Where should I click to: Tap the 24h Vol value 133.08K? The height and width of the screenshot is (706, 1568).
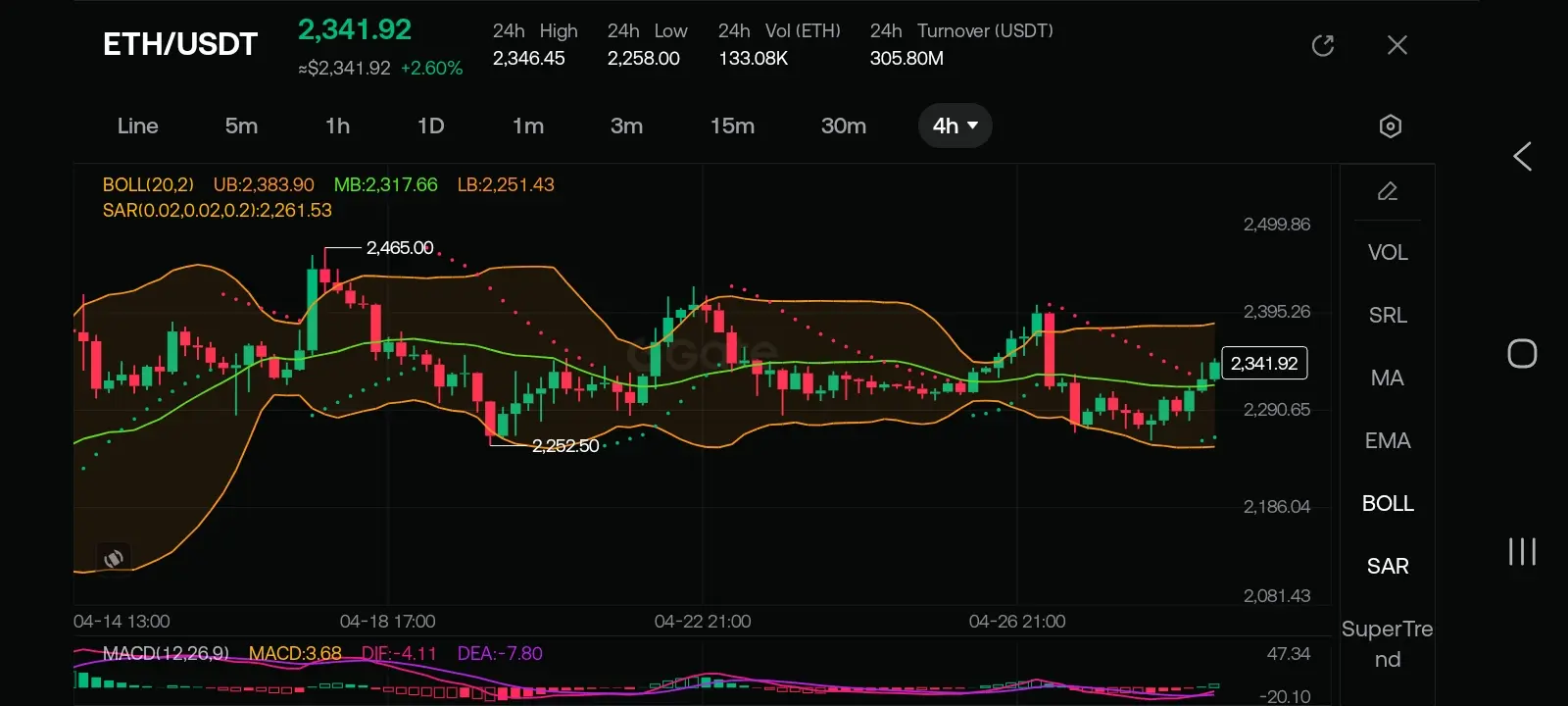(754, 58)
